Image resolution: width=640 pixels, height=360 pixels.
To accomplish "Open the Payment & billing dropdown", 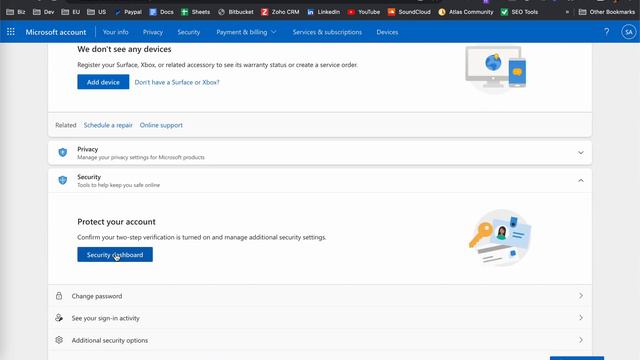I will coord(246,32).
